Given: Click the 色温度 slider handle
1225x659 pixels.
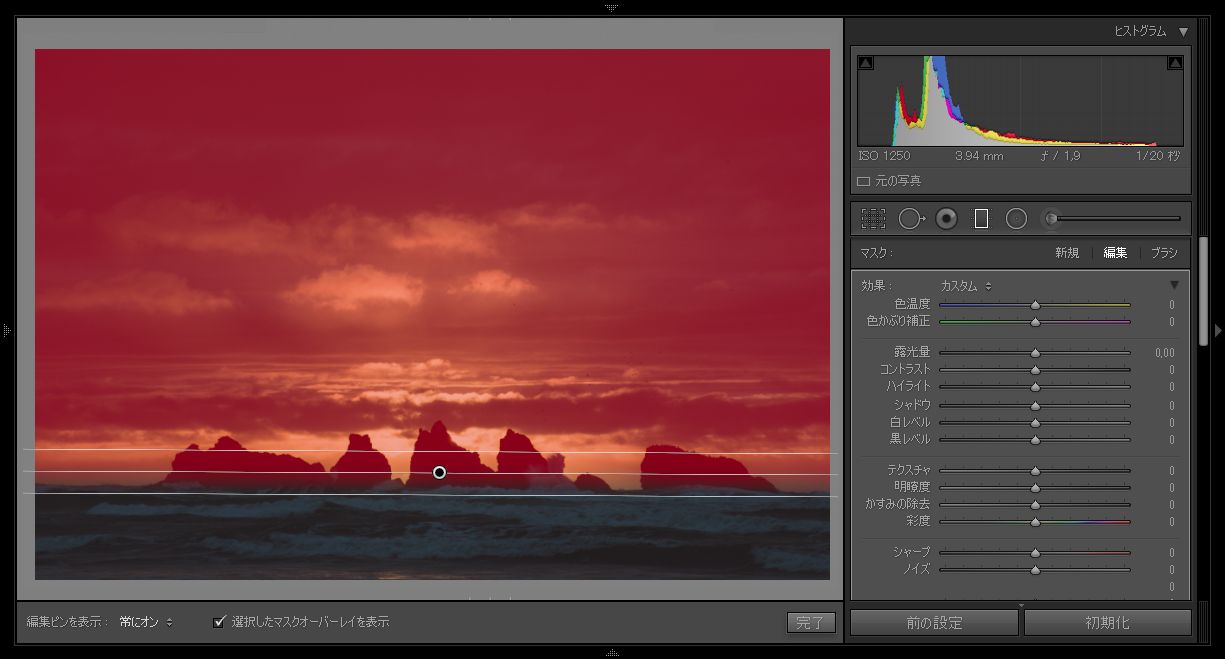Looking at the screenshot, I should tap(1035, 305).
